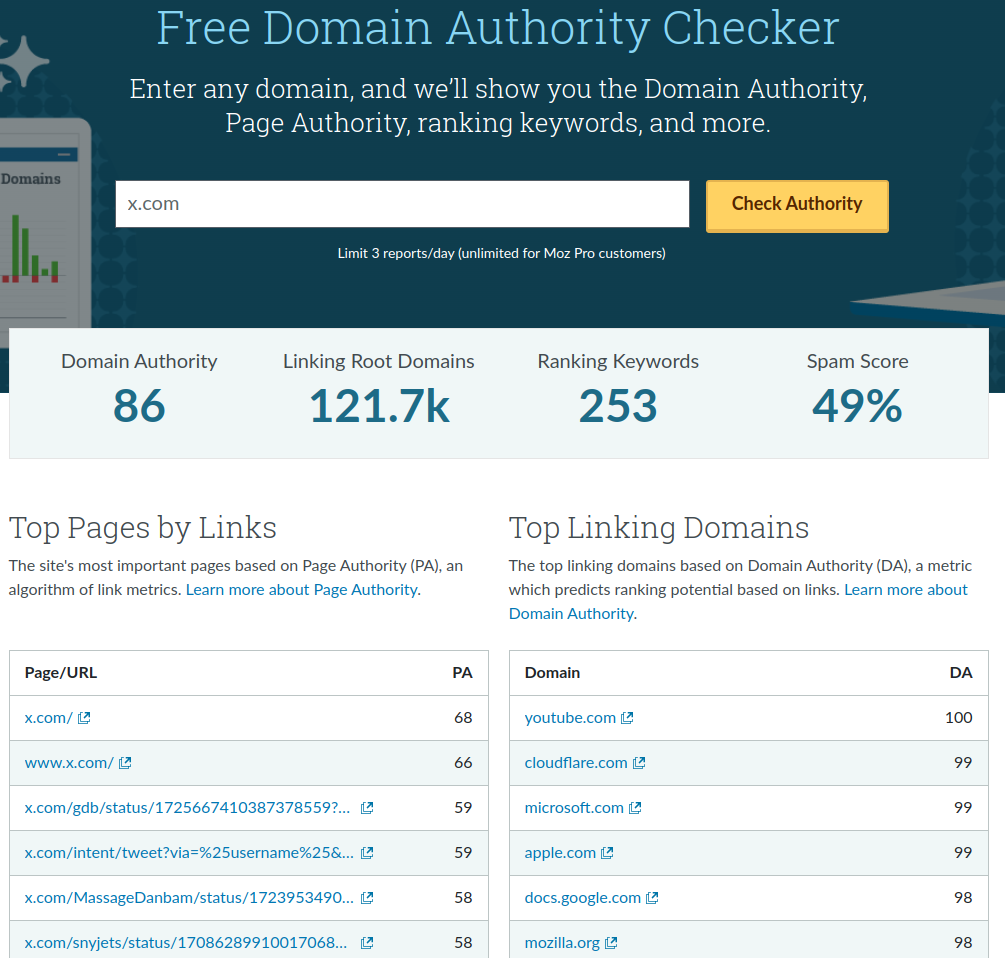Open the youtube.com domain link
The image size is (1005, 958).
pos(570,718)
